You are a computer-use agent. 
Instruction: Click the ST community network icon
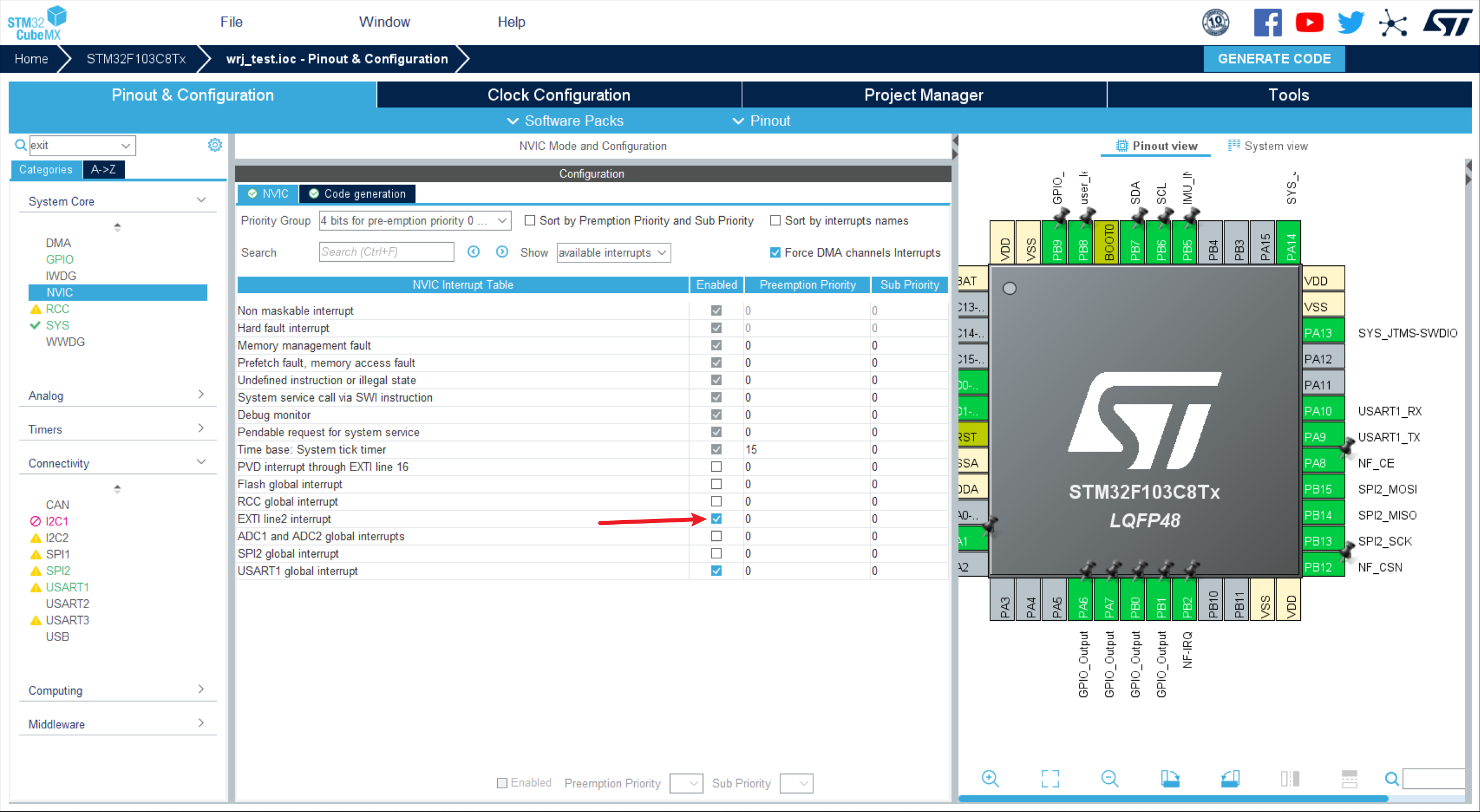[x=1393, y=23]
